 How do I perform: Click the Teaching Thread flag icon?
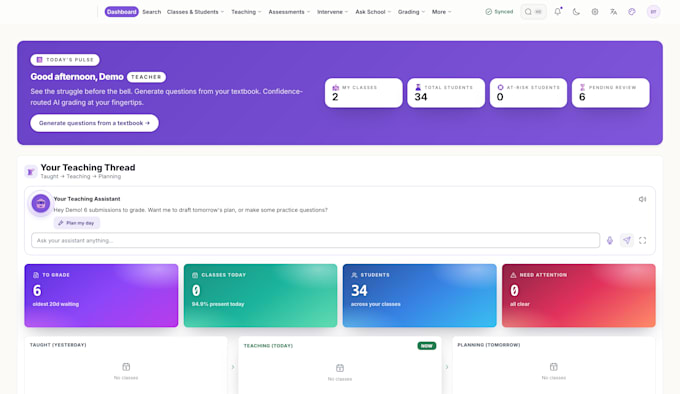[x=30, y=172]
